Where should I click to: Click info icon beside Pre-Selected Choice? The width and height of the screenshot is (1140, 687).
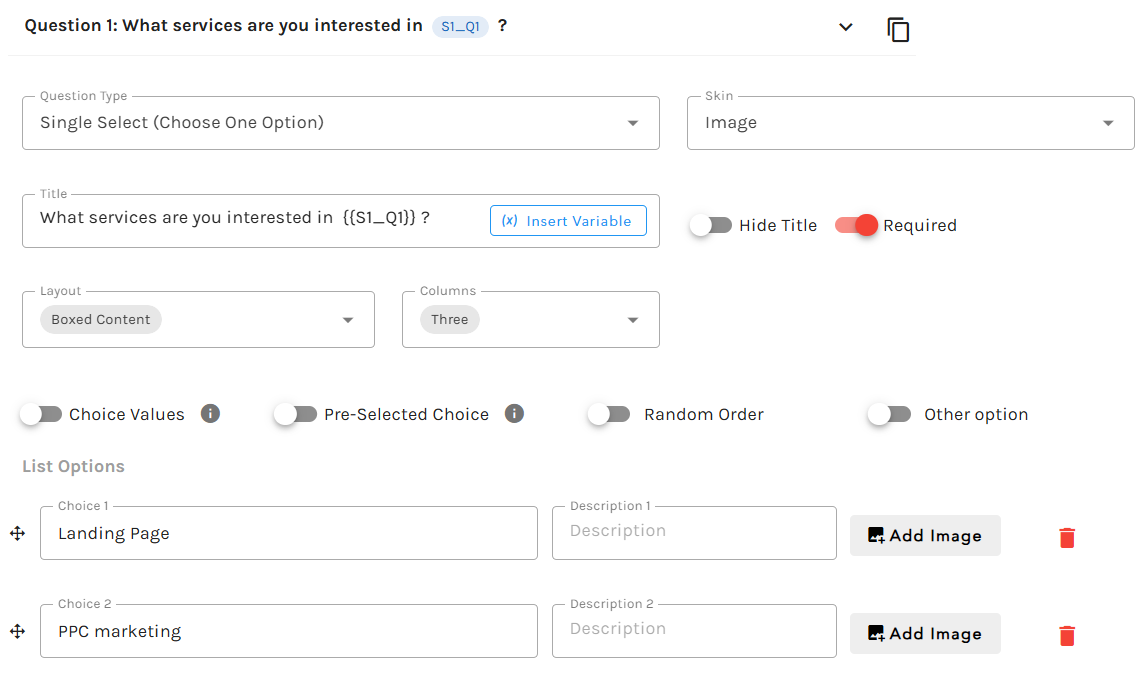[x=514, y=414]
